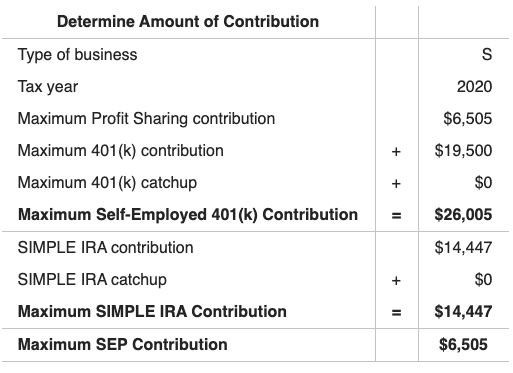Screen dimensions: 513x373
Task: Select the $26,005 total amount
Action: [x=463, y=215]
